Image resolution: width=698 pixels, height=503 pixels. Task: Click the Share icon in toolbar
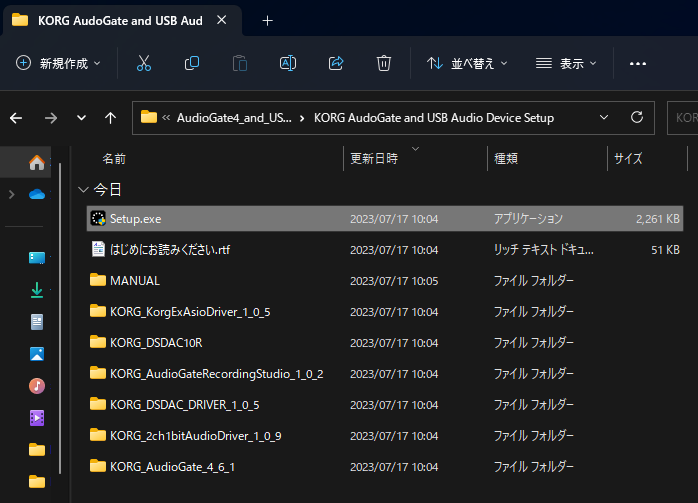coord(336,63)
